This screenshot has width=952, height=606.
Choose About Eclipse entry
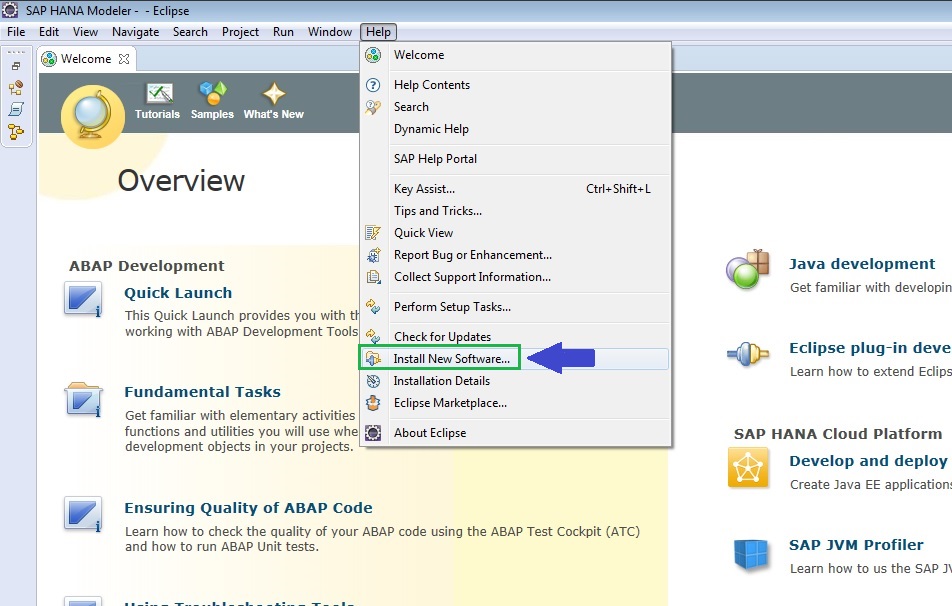(515, 433)
